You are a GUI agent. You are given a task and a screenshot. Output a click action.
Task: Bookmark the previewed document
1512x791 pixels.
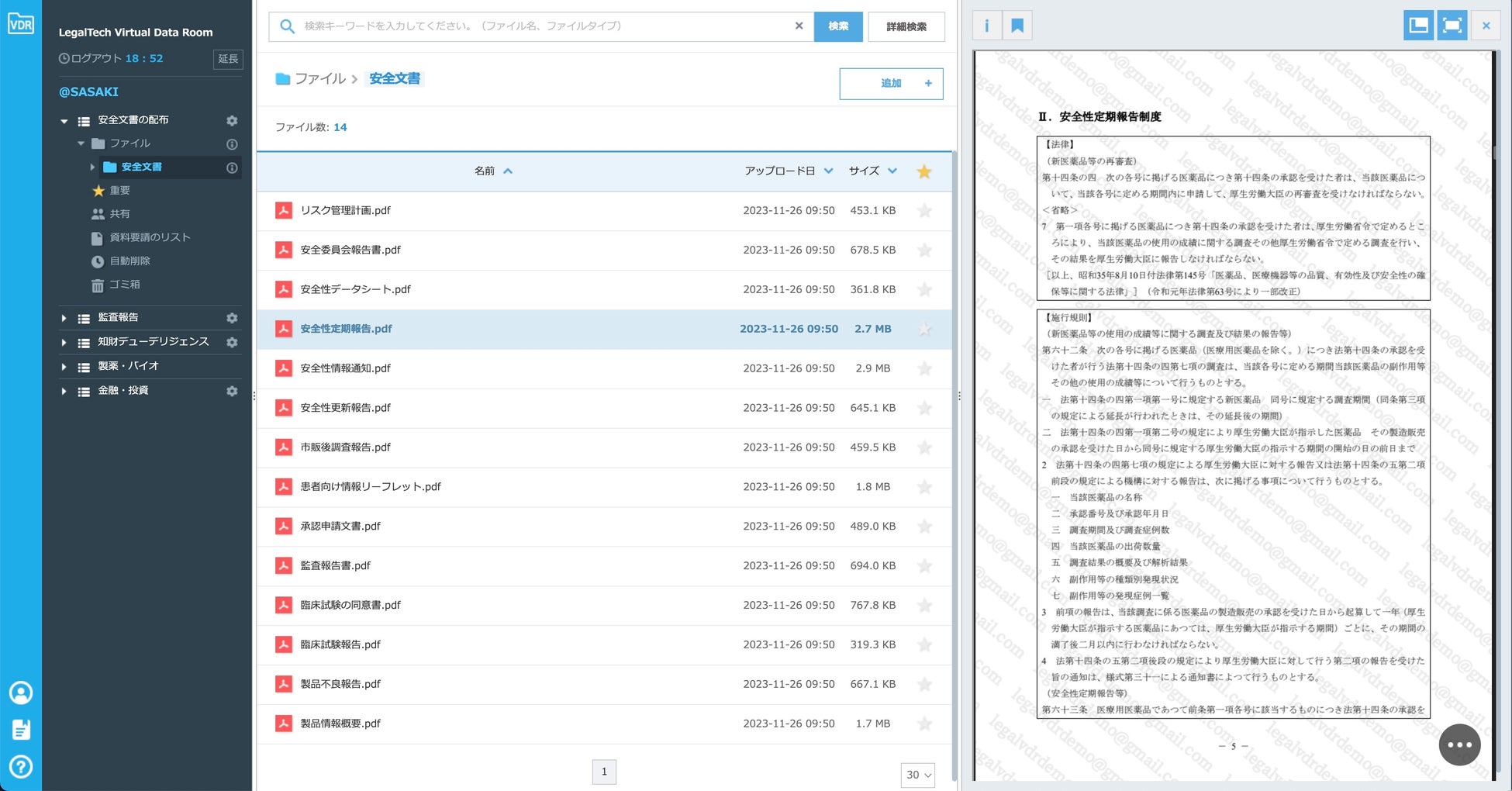point(1017,26)
